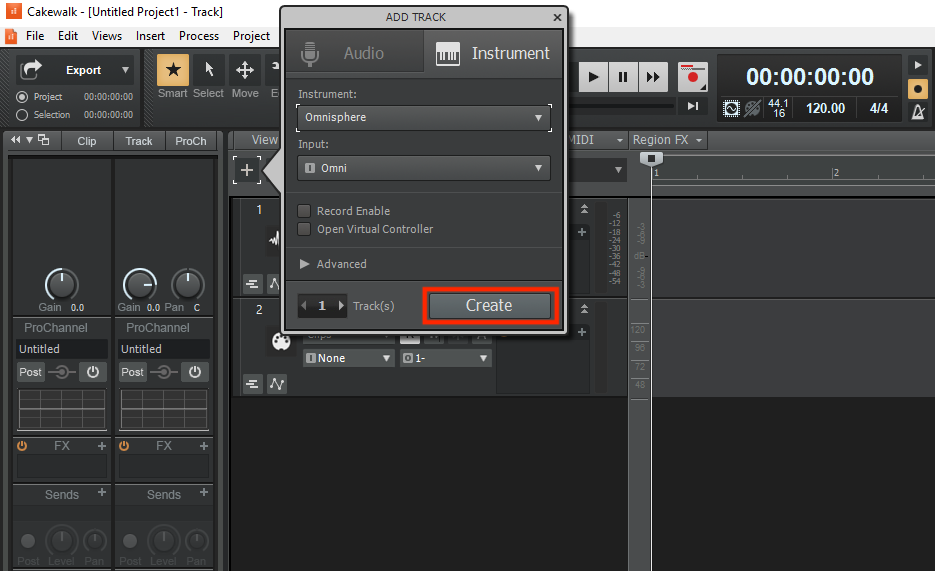Image resolution: width=935 pixels, height=571 pixels.
Task: Toggle metronome during record
Action: click(918, 89)
